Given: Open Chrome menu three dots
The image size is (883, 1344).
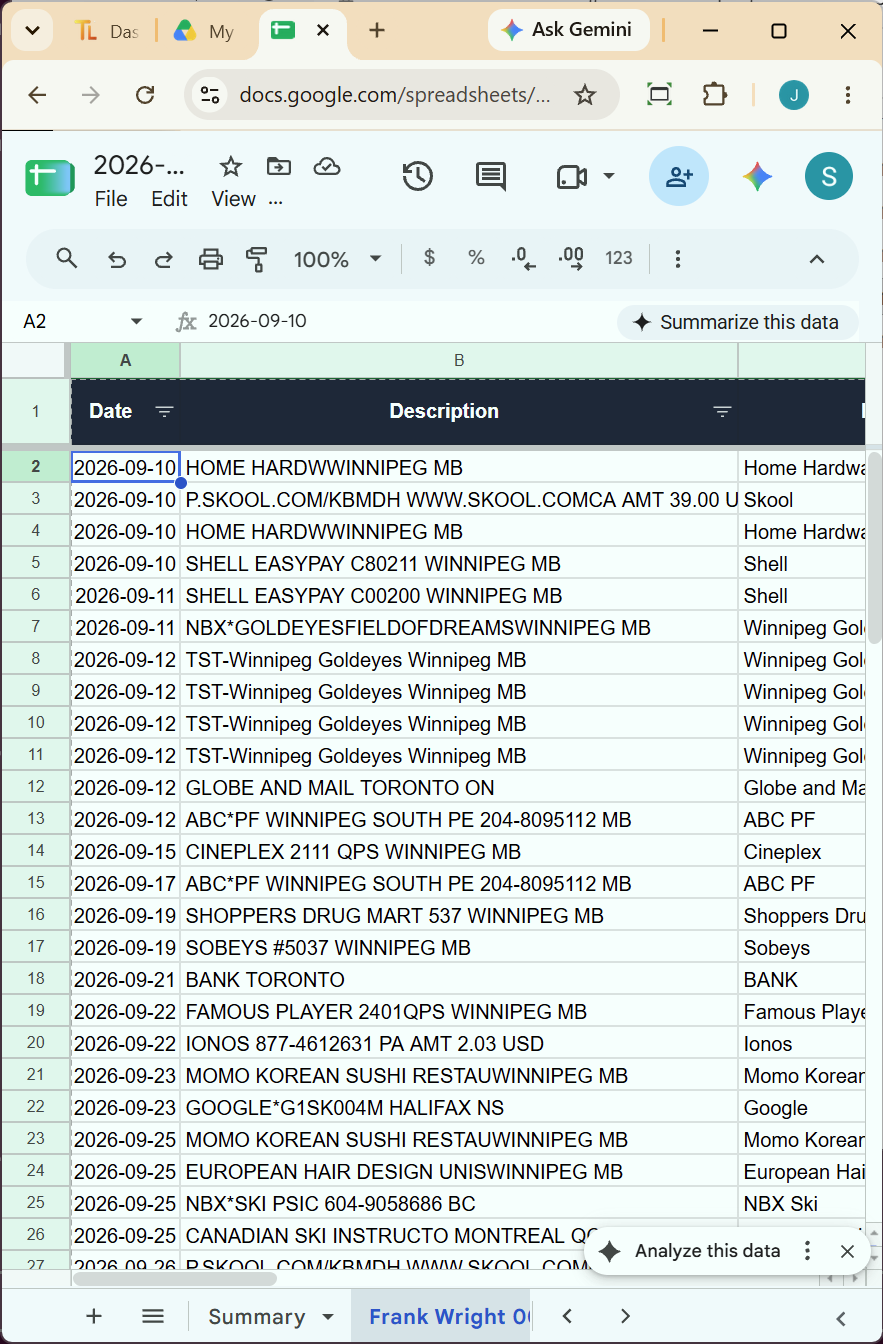Looking at the screenshot, I should click(848, 95).
